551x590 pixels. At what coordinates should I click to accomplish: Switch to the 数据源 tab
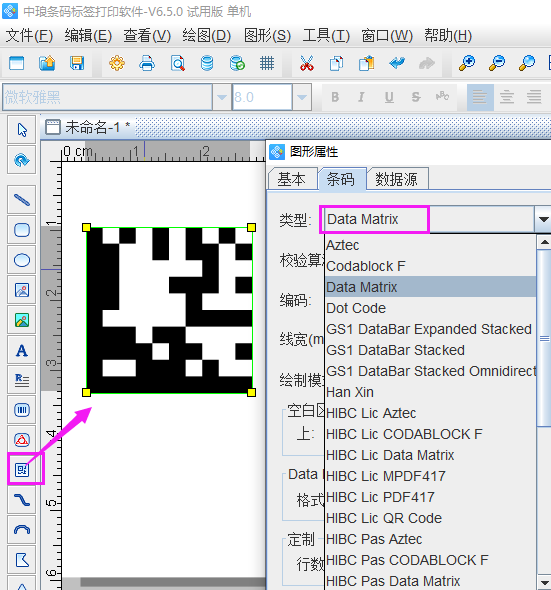[x=397, y=179]
